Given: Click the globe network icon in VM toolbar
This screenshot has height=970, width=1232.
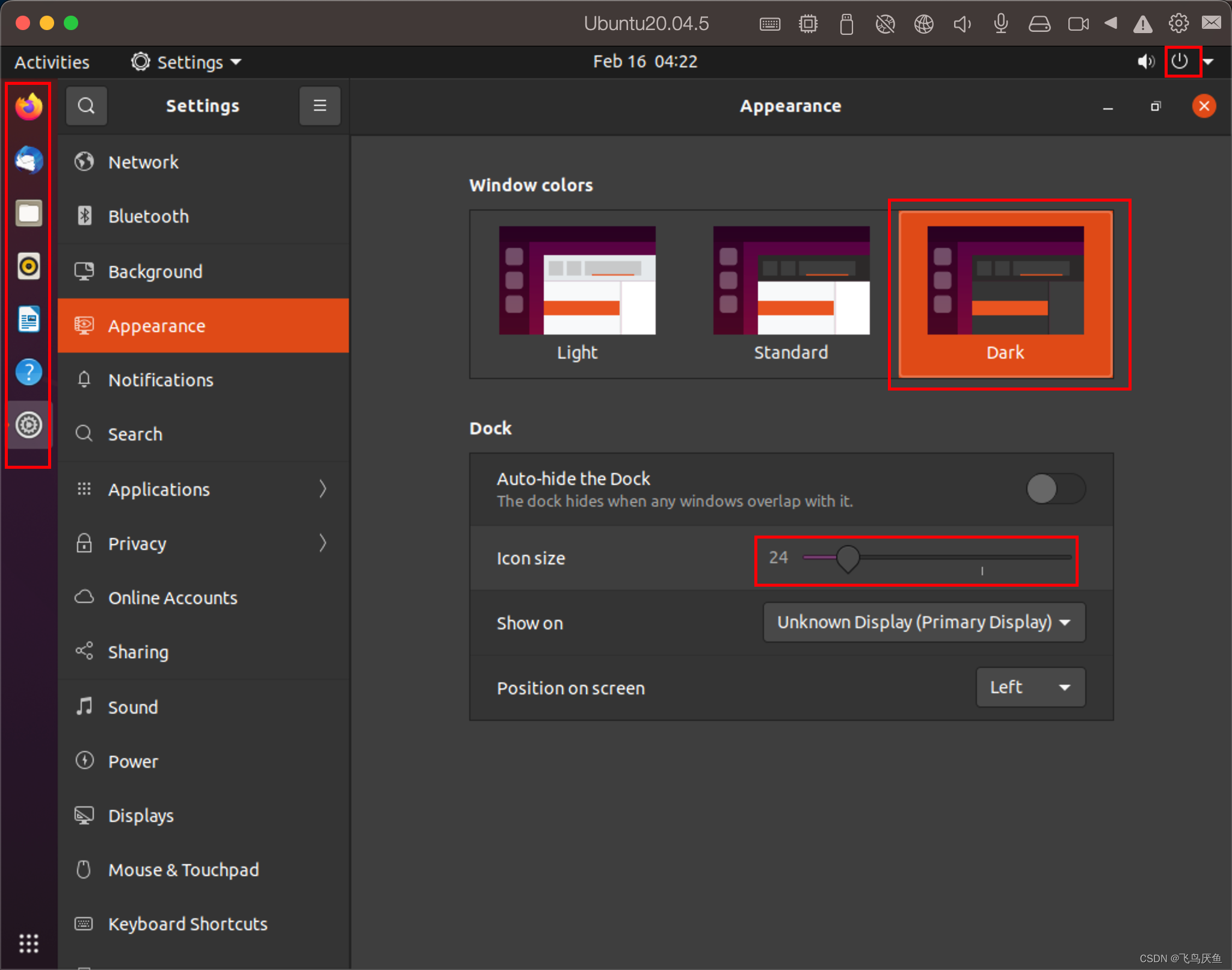Looking at the screenshot, I should pyautogui.click(x=923, y=24).
